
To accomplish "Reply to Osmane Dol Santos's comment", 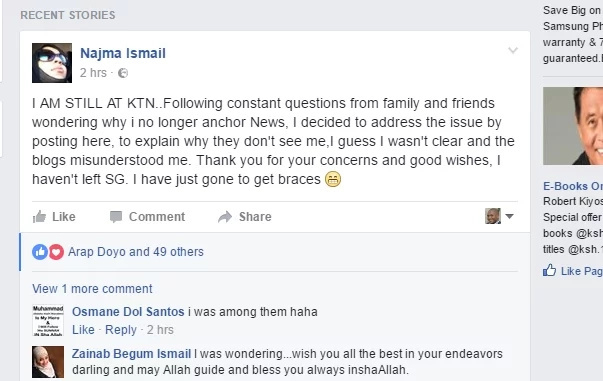I will click(x=121, y=330).
